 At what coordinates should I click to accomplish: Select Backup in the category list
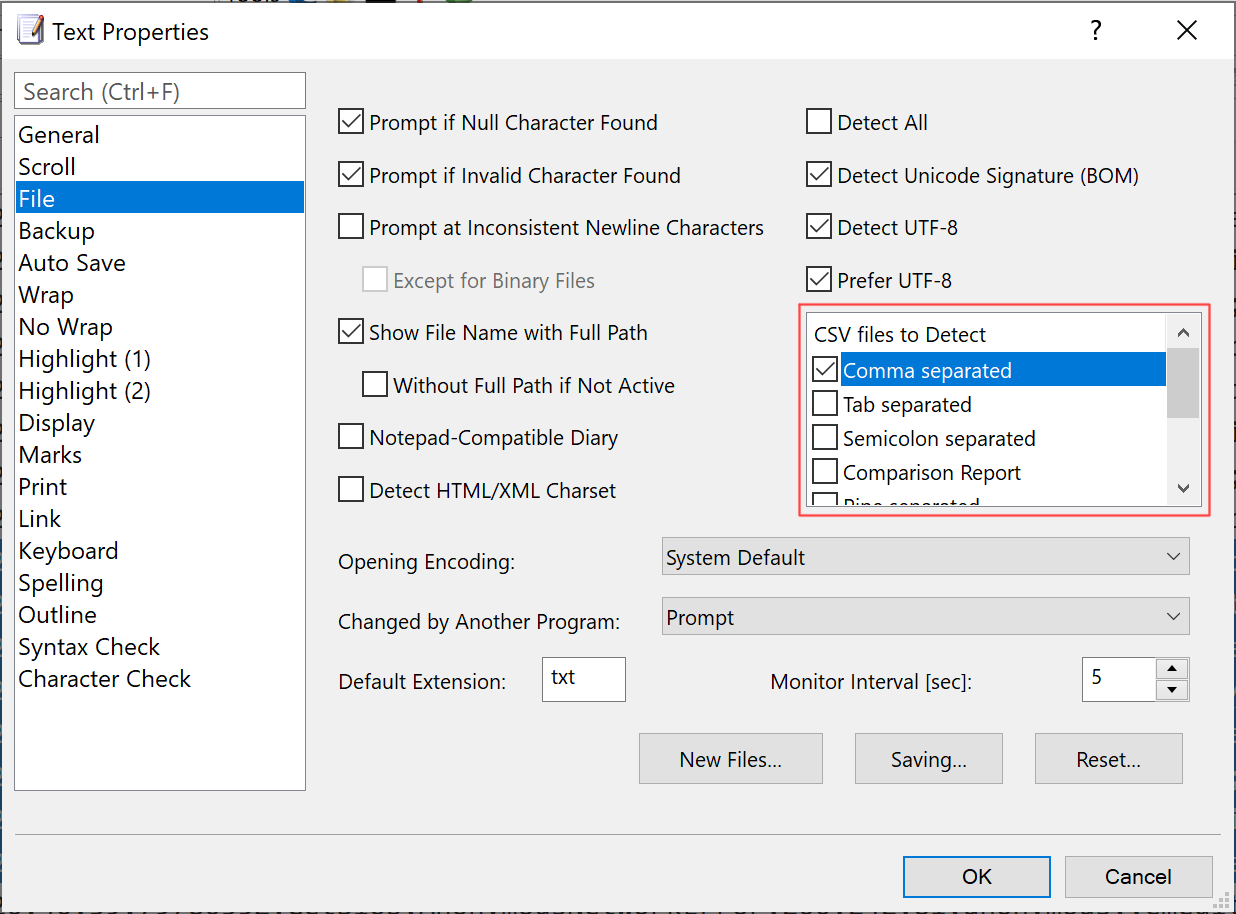(160, 231)
